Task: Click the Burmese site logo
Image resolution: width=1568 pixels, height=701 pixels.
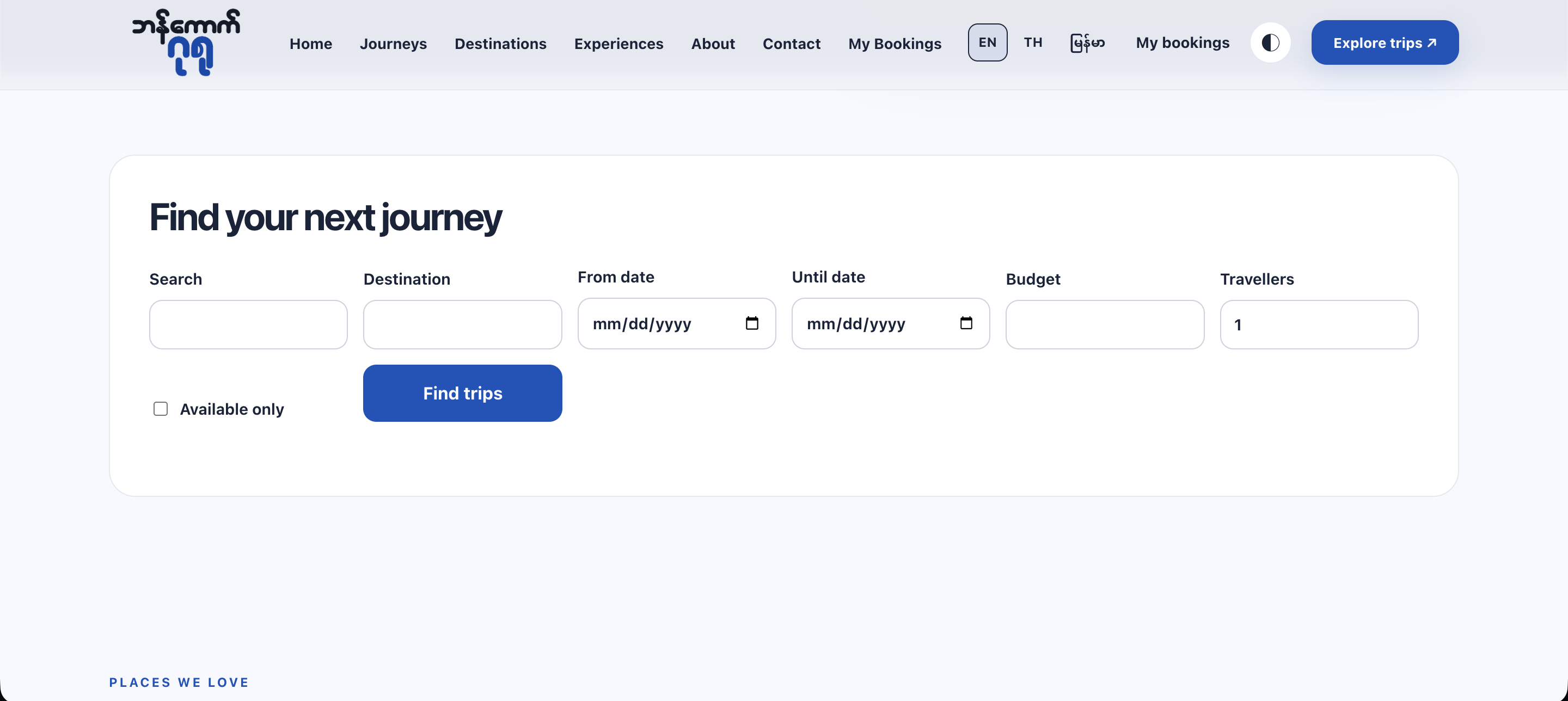Action: (186, 42)
